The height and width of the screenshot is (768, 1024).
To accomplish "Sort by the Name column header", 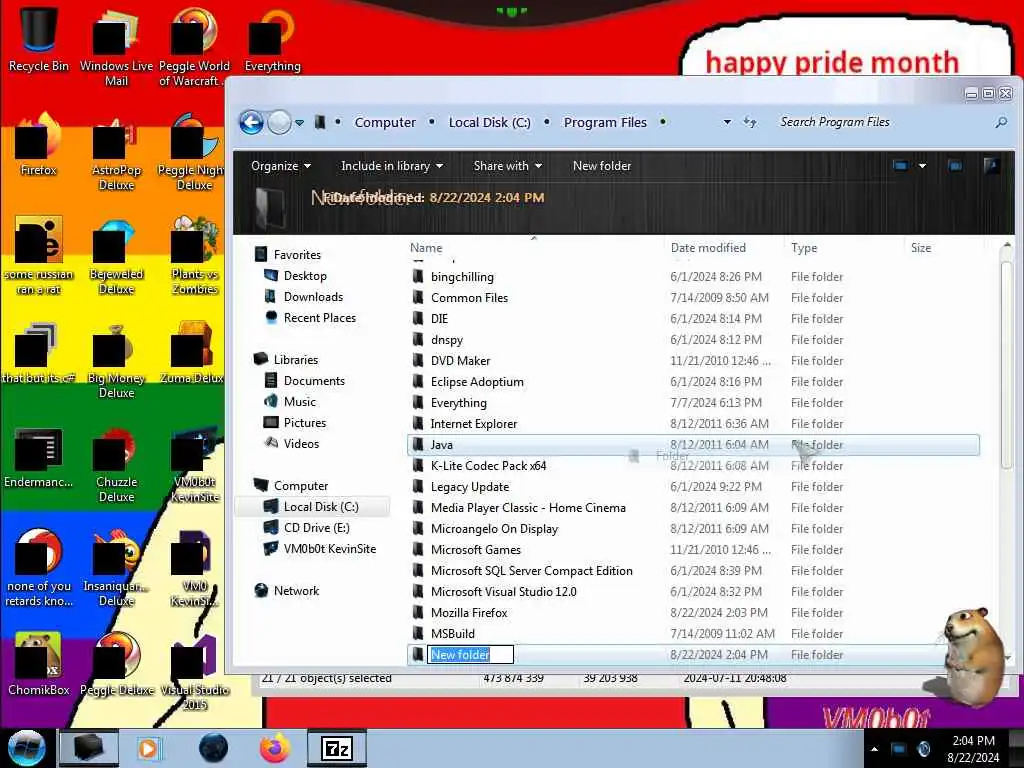I will (x=426, y=248).
